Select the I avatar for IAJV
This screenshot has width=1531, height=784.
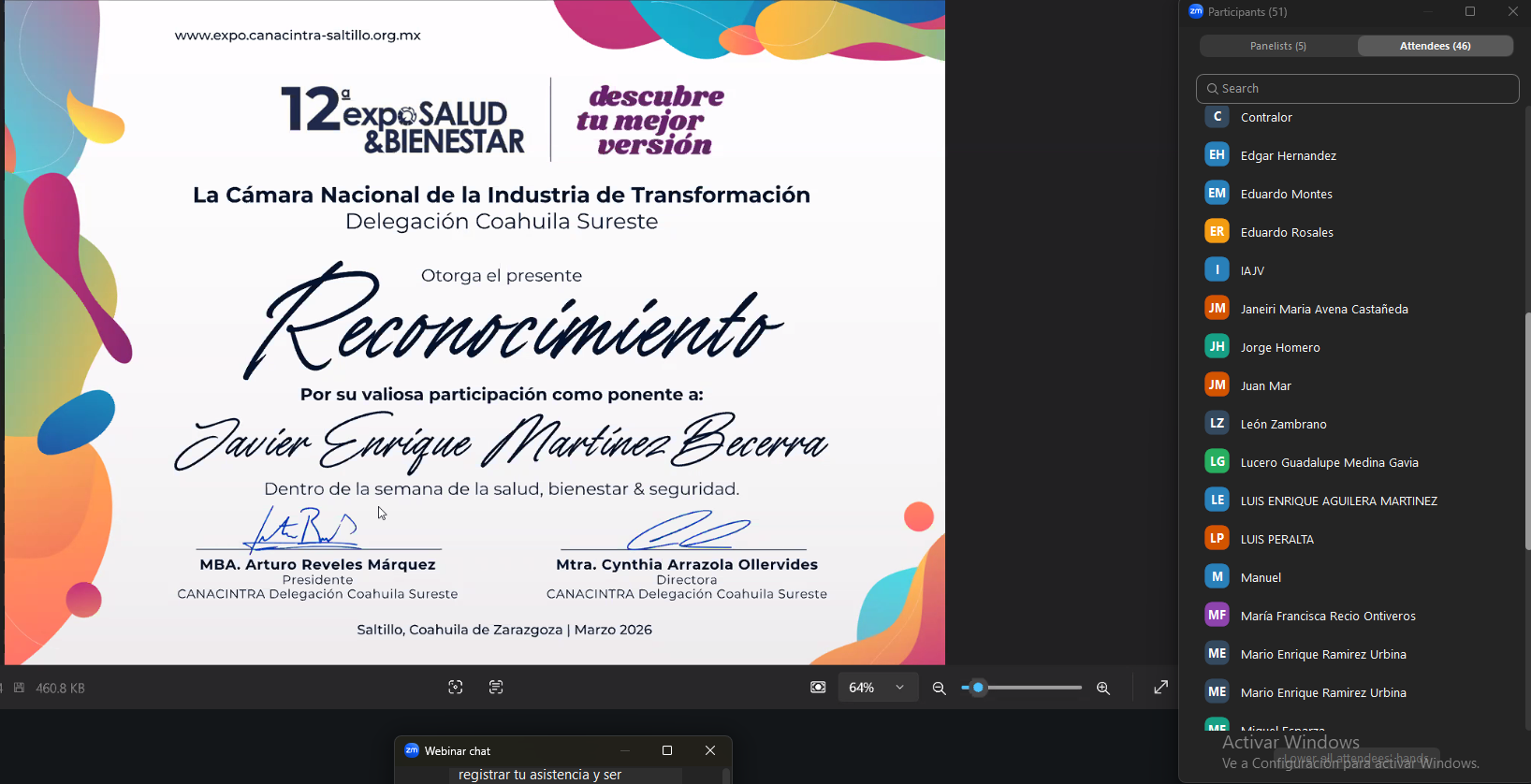(x=1217, y=269)
